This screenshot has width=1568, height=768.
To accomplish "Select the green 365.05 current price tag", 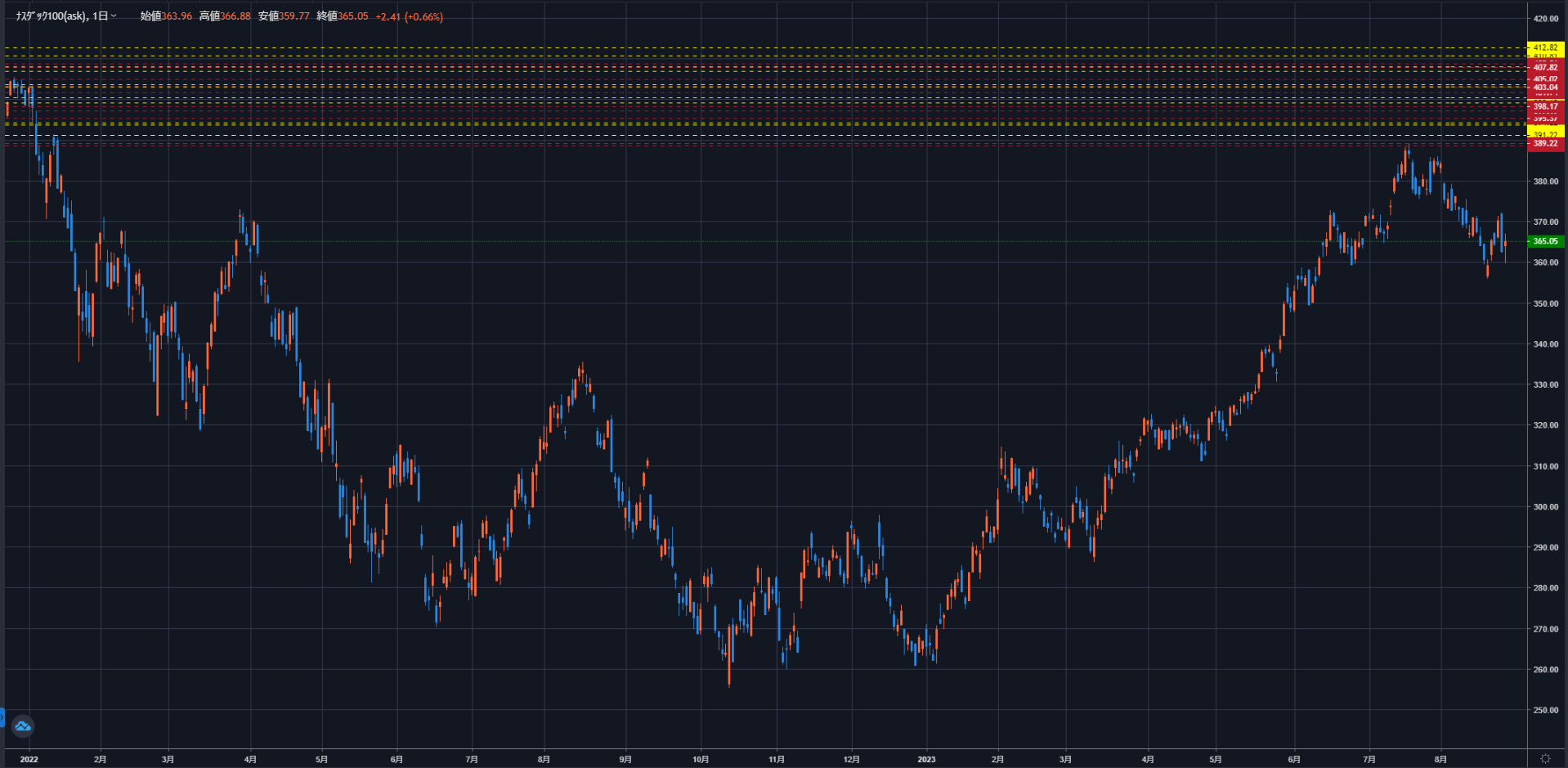I will point(1545,241).
